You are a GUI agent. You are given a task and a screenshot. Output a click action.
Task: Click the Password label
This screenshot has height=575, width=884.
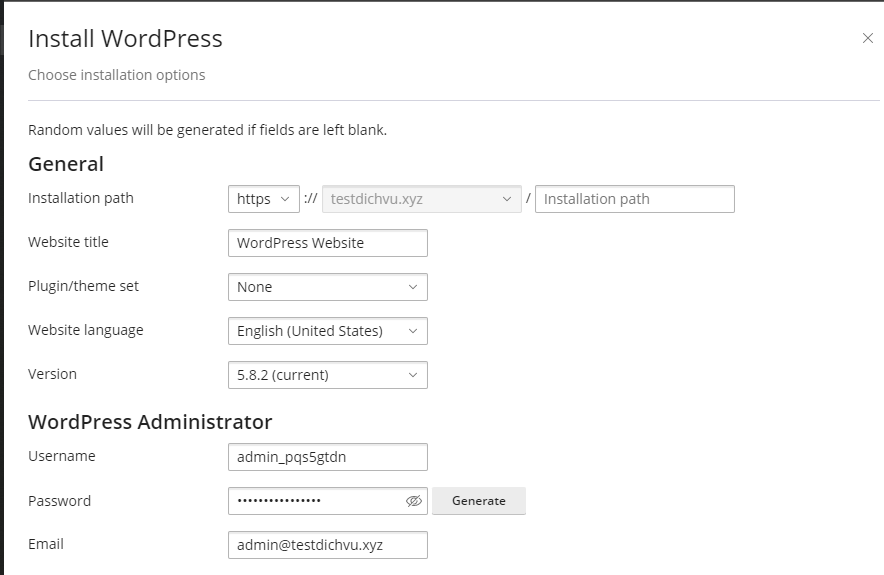[x=59, y=501]
